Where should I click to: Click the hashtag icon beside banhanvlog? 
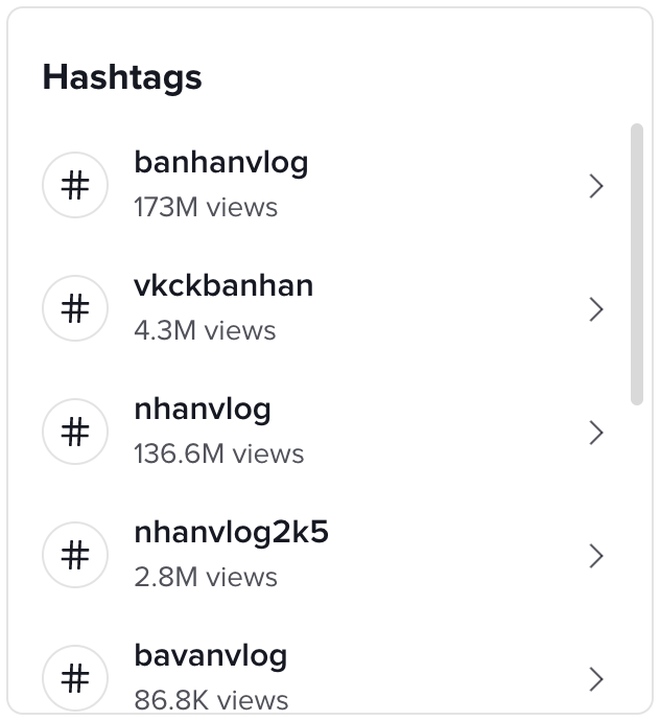point(75,185)
